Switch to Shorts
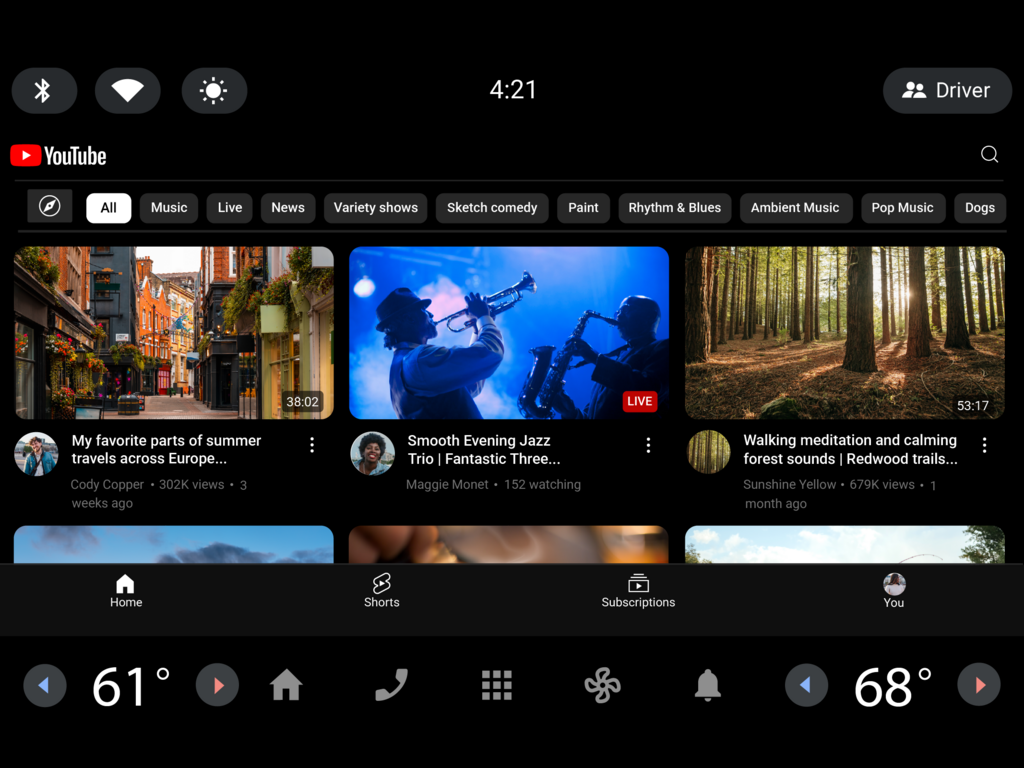The image size is (1024, 768). pos(381,590)
